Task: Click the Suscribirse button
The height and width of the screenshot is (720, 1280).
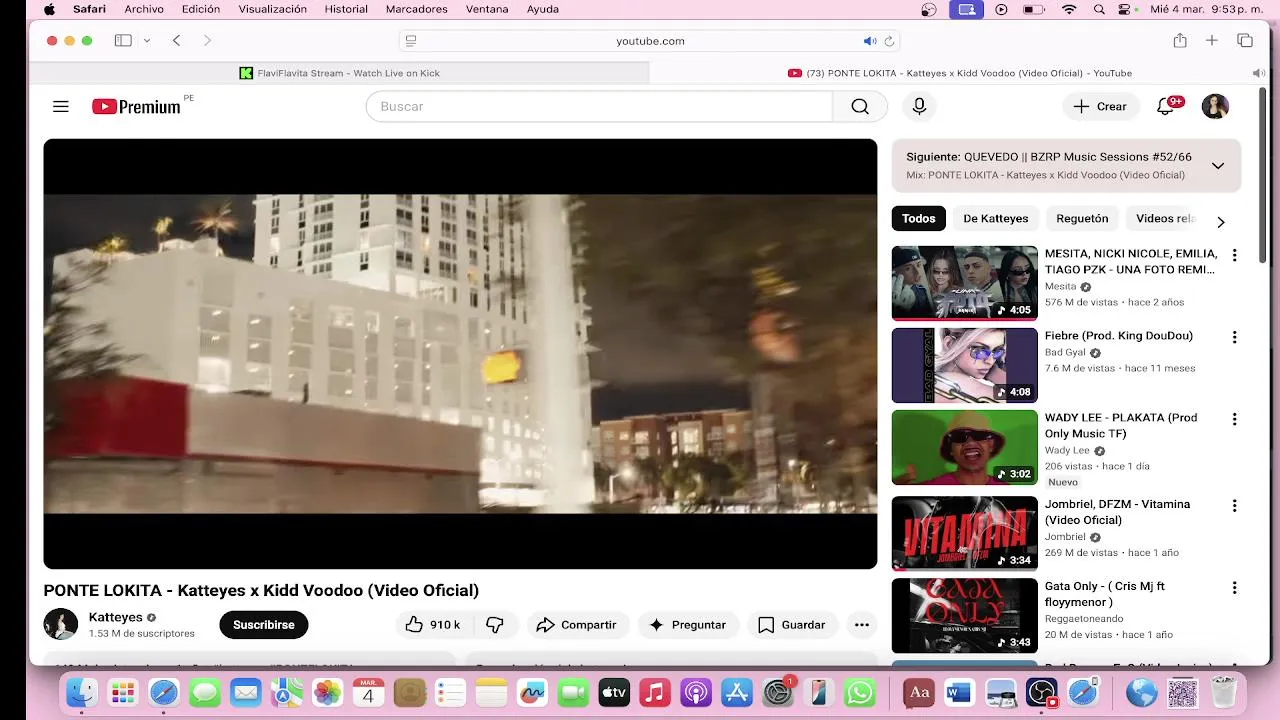Action: 264,625
